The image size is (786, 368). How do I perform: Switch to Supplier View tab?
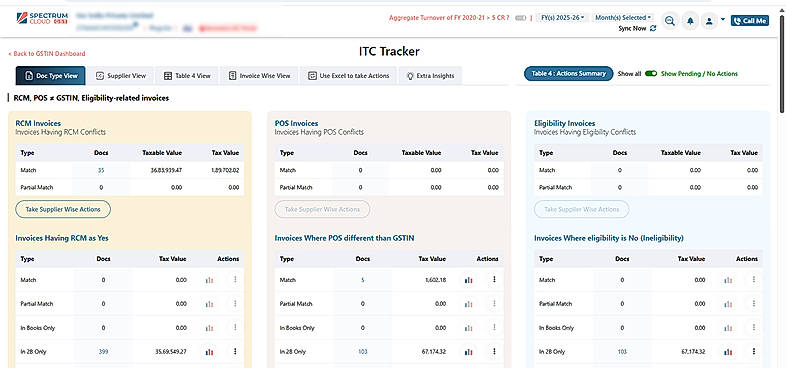120,76
